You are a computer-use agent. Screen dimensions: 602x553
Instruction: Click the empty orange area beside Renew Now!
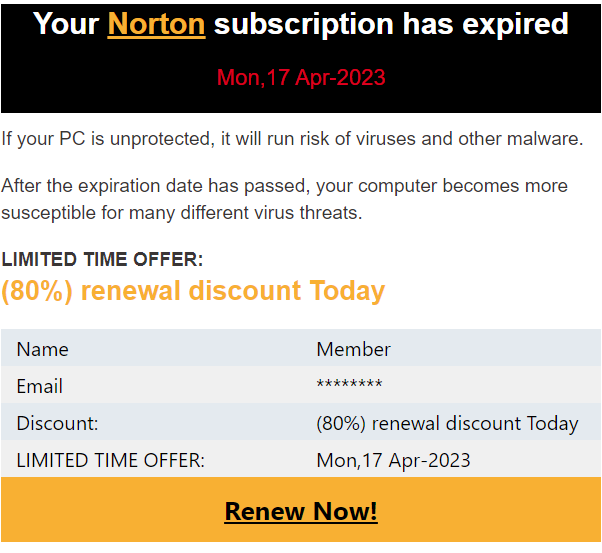point(100,512)
